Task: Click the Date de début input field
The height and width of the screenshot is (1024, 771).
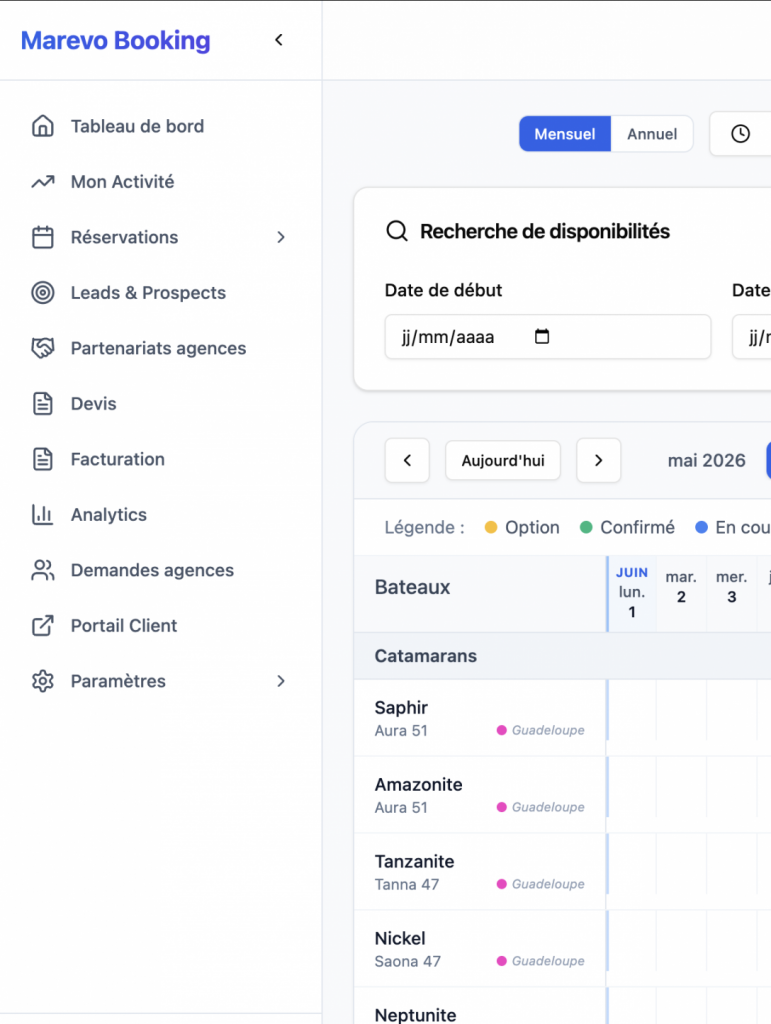Action: click(547, 336)
